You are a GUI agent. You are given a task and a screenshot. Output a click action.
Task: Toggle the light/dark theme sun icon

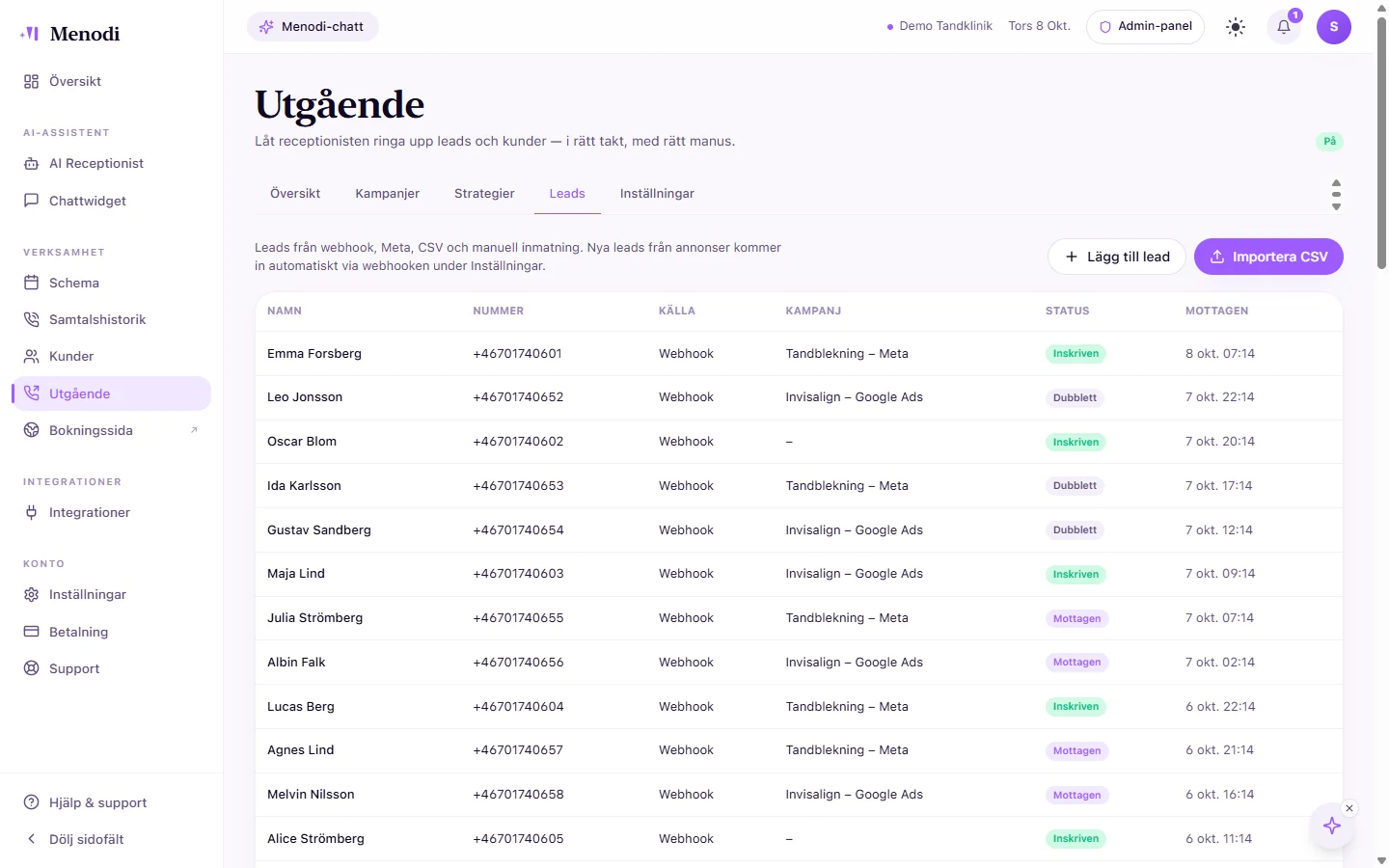[x=1236, y=27]
